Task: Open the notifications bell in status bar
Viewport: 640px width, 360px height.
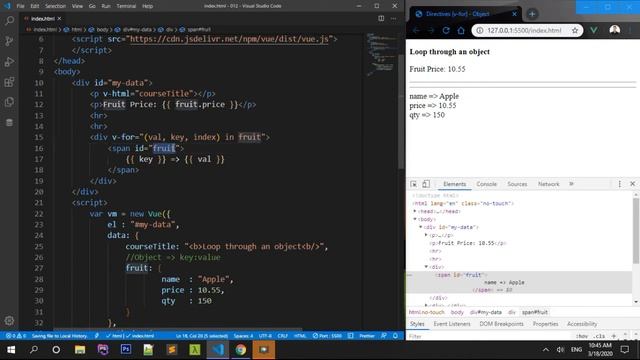Action: click(x=395, y=336)
